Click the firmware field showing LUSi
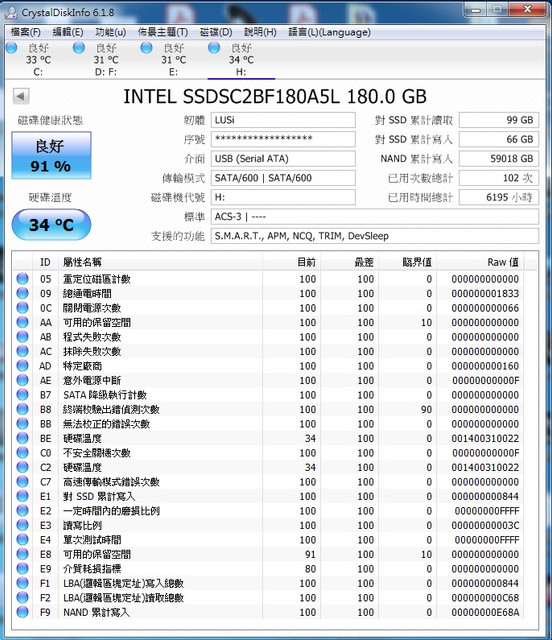The width and height of the screenshot is (552, 640). click(x=283, y=120)
